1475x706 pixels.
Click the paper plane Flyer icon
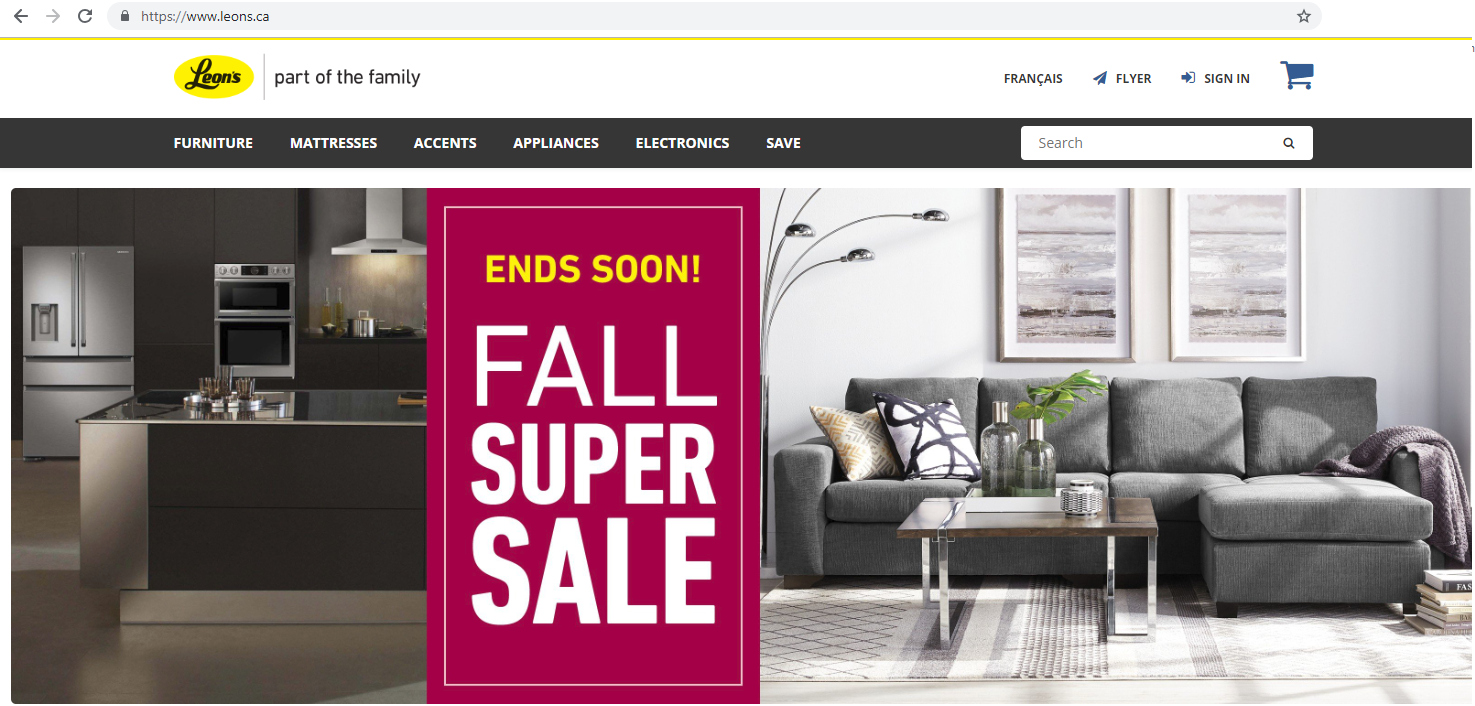1100,78
